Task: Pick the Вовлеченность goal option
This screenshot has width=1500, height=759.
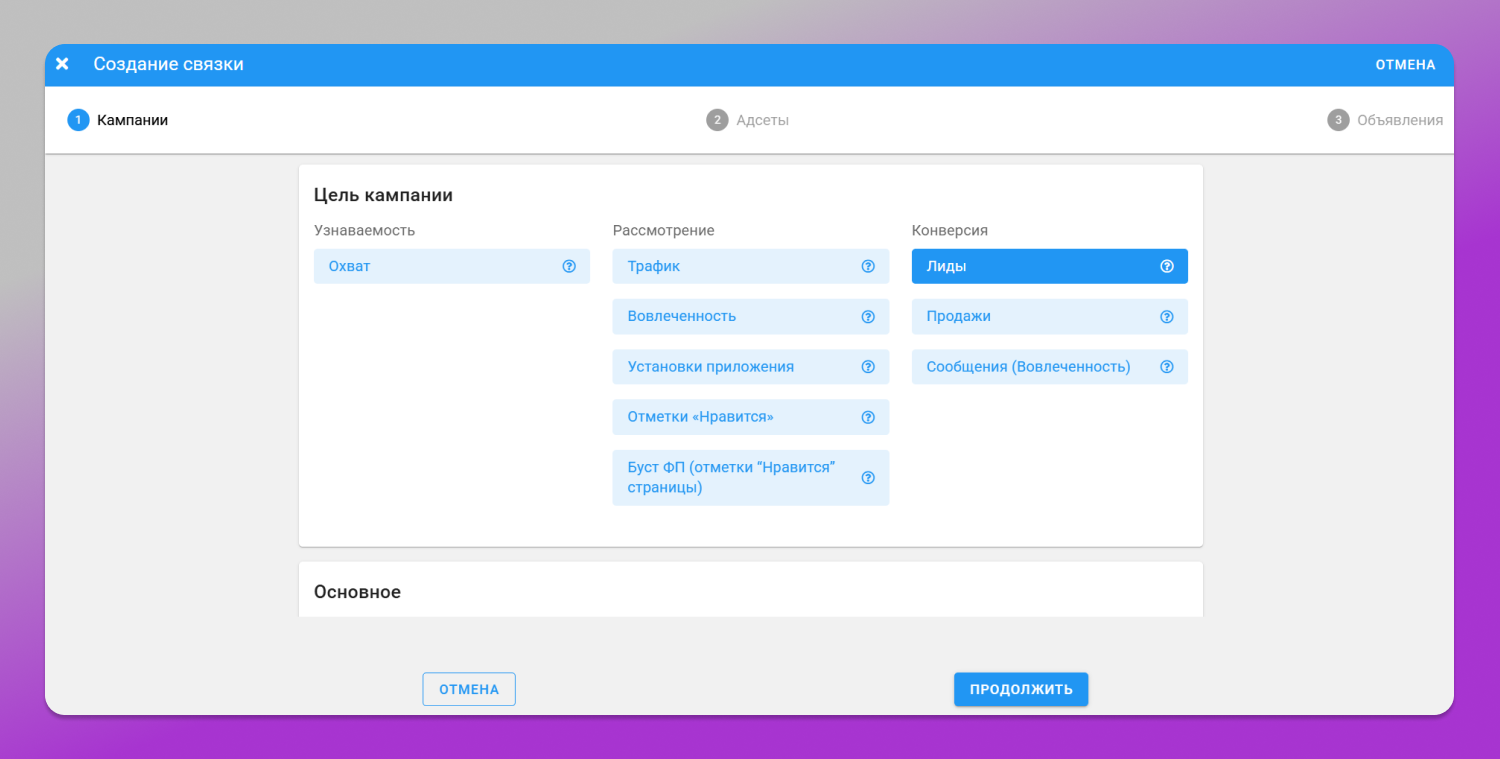Action: pos(751,317)
